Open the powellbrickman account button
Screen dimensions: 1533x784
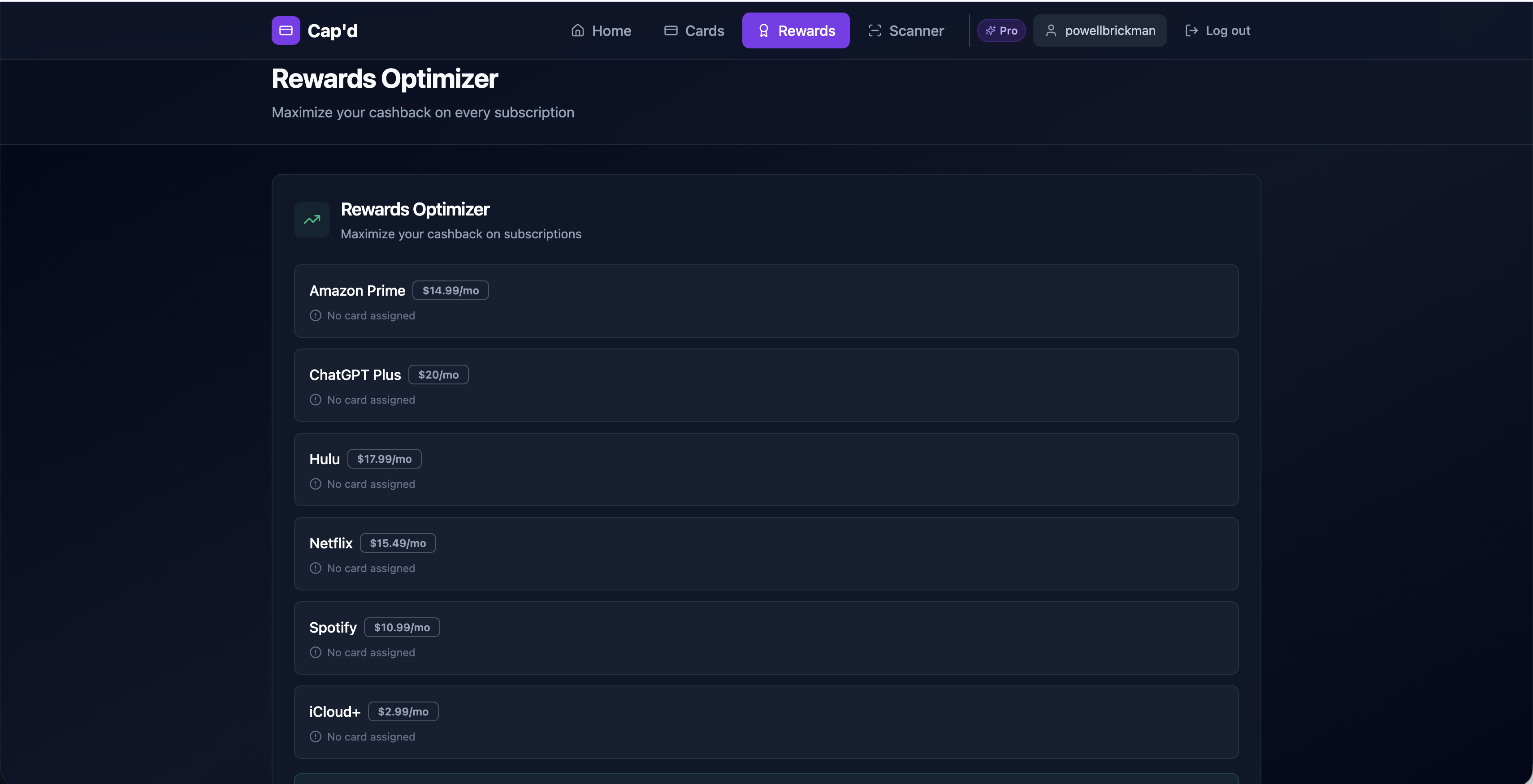click(x=1099, y=30)
